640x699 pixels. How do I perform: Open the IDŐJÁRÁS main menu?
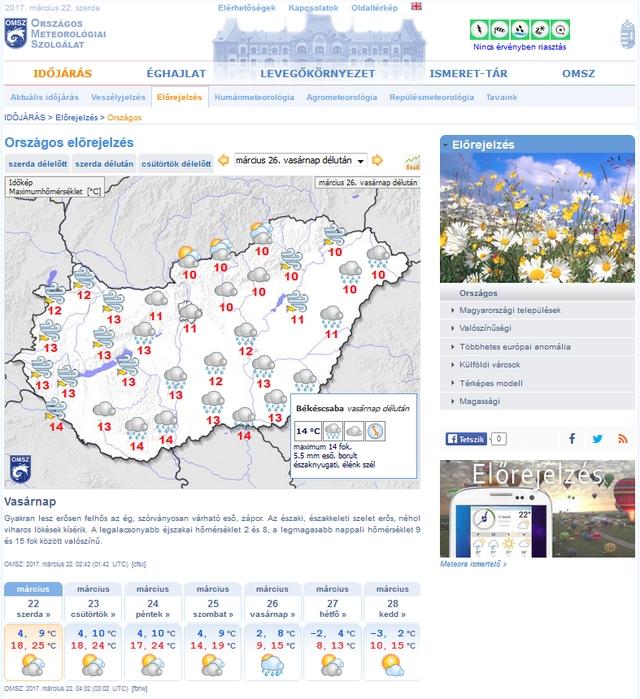tap(62, 74)
